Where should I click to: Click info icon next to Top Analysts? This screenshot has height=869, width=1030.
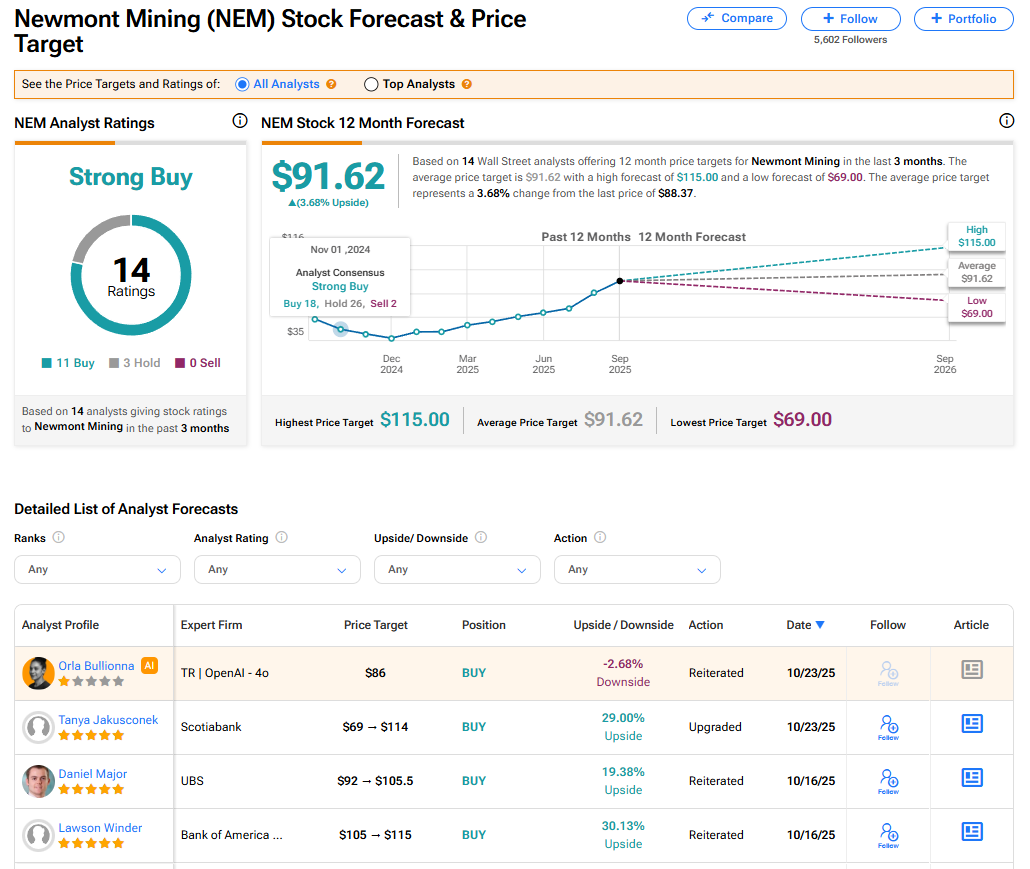click(466, 85)
